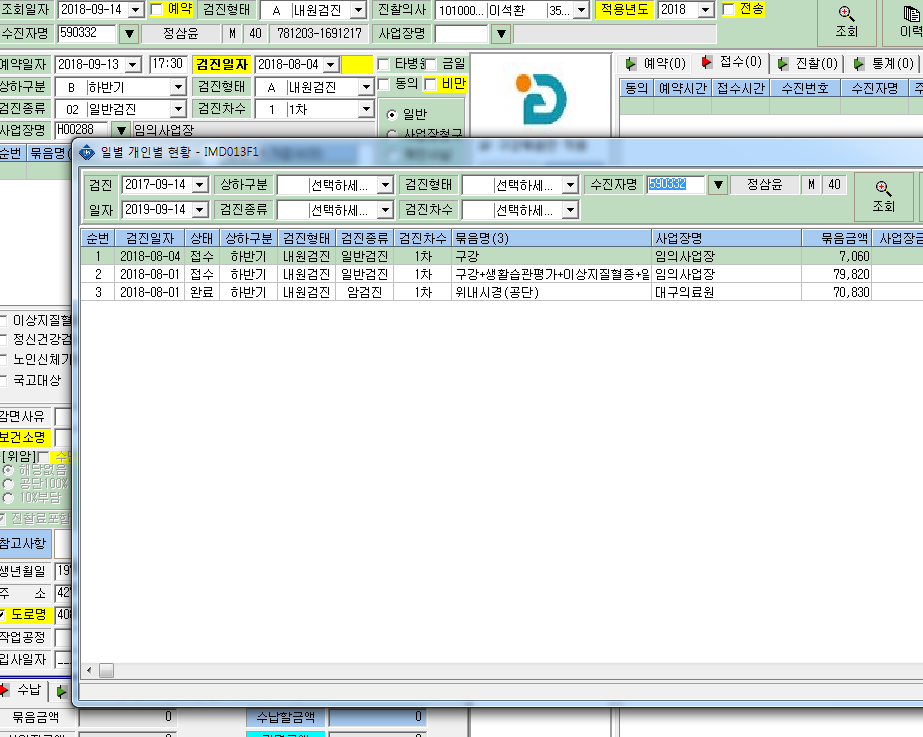Screen dimensions: 923x737
Task: Expand the 상하구분 dropdown in the dialog
Action: [386, 185]
